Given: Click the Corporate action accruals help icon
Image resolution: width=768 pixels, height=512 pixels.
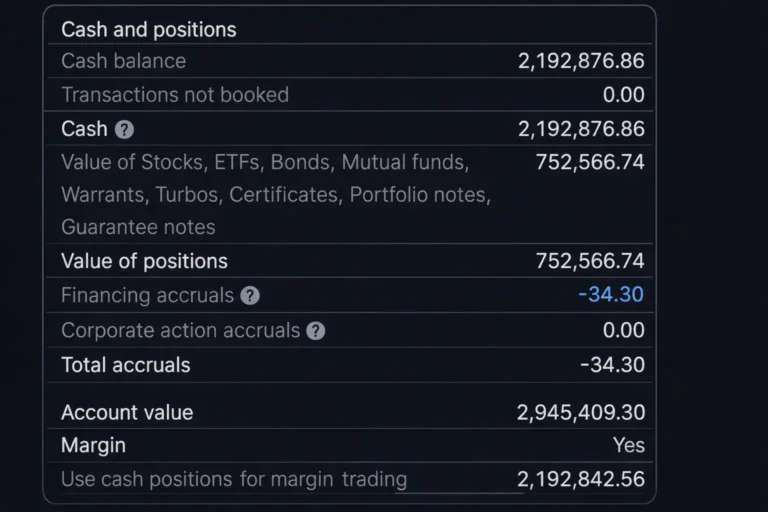Looking at the screenshot, I should click(316, 330).
